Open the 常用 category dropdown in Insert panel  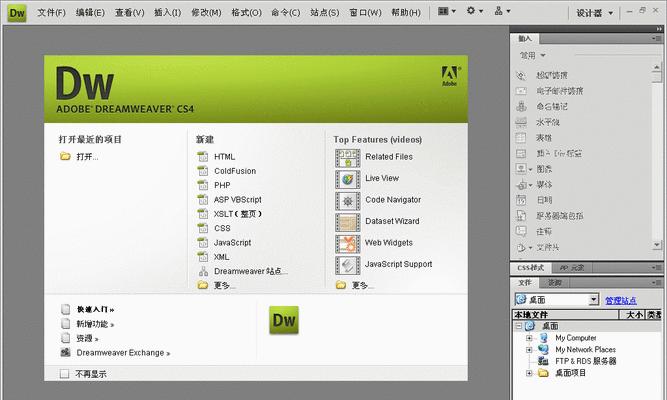pos(533,55)
